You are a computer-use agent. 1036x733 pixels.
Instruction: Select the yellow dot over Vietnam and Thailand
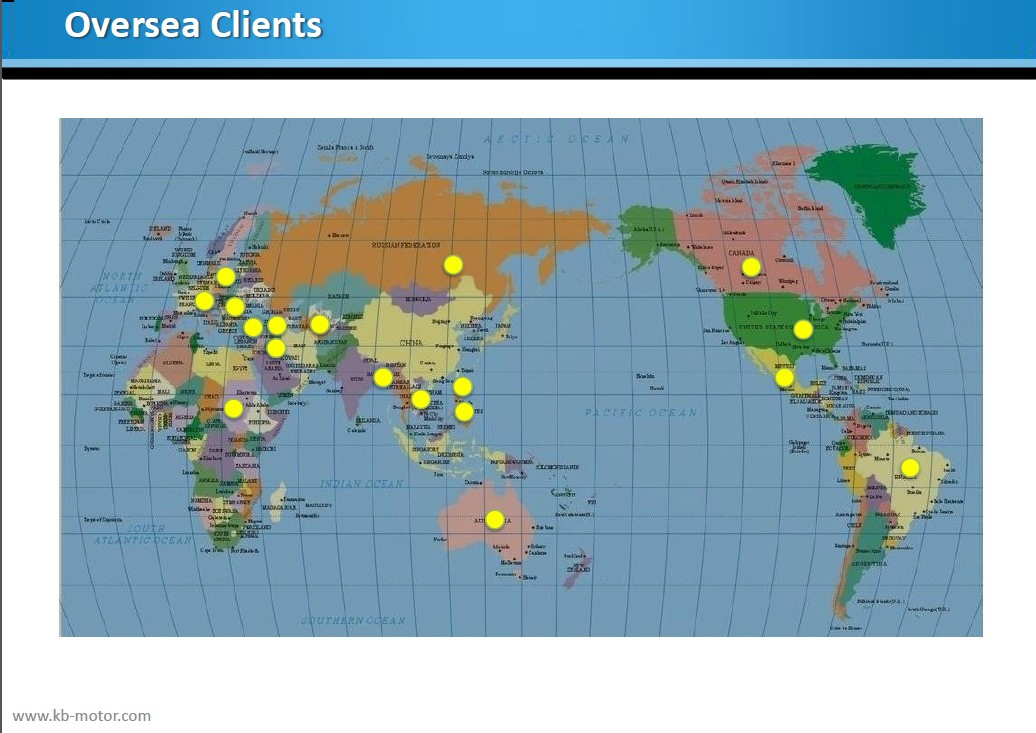click(x=421, y=399)
